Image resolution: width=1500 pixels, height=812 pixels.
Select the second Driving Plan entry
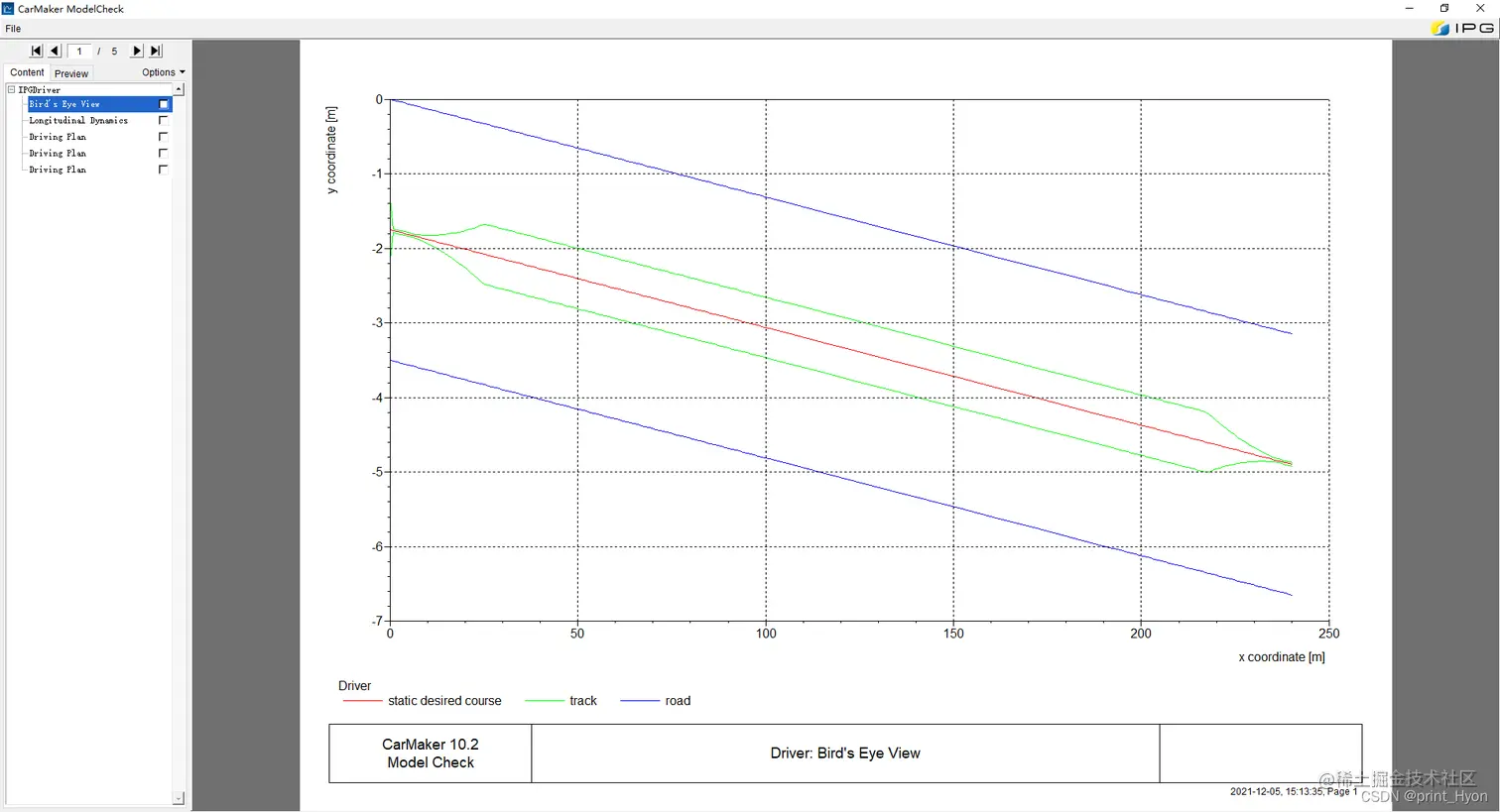(x=58, y=154)
